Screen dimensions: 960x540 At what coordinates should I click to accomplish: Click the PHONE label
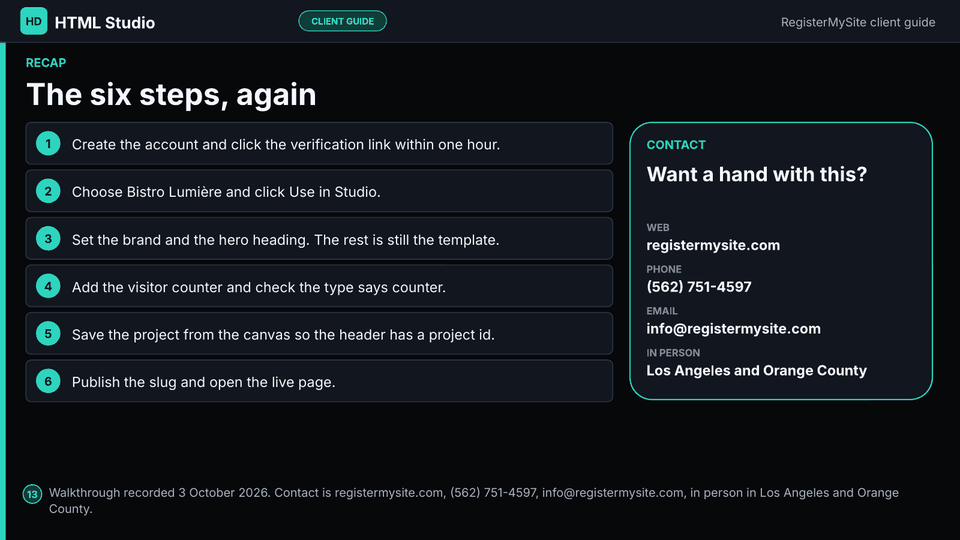664,269
